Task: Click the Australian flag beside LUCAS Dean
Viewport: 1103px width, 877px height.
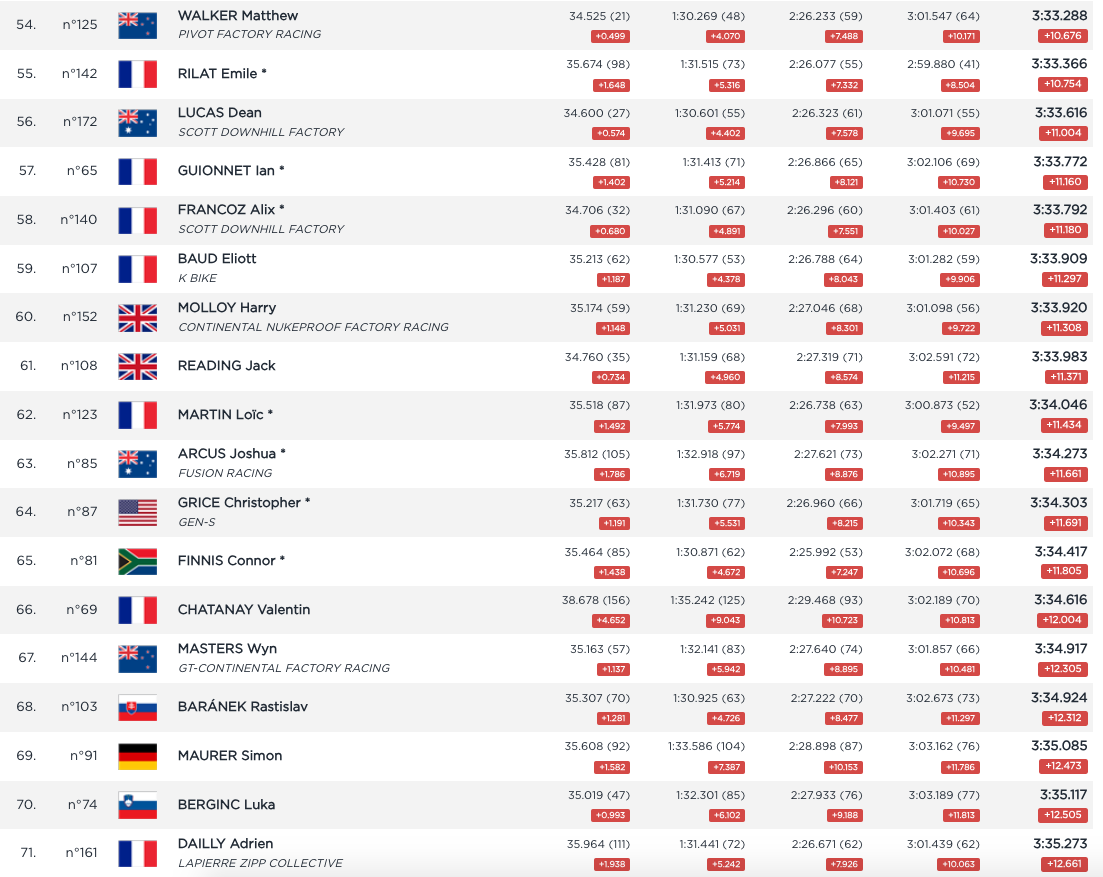Action: 137,122
